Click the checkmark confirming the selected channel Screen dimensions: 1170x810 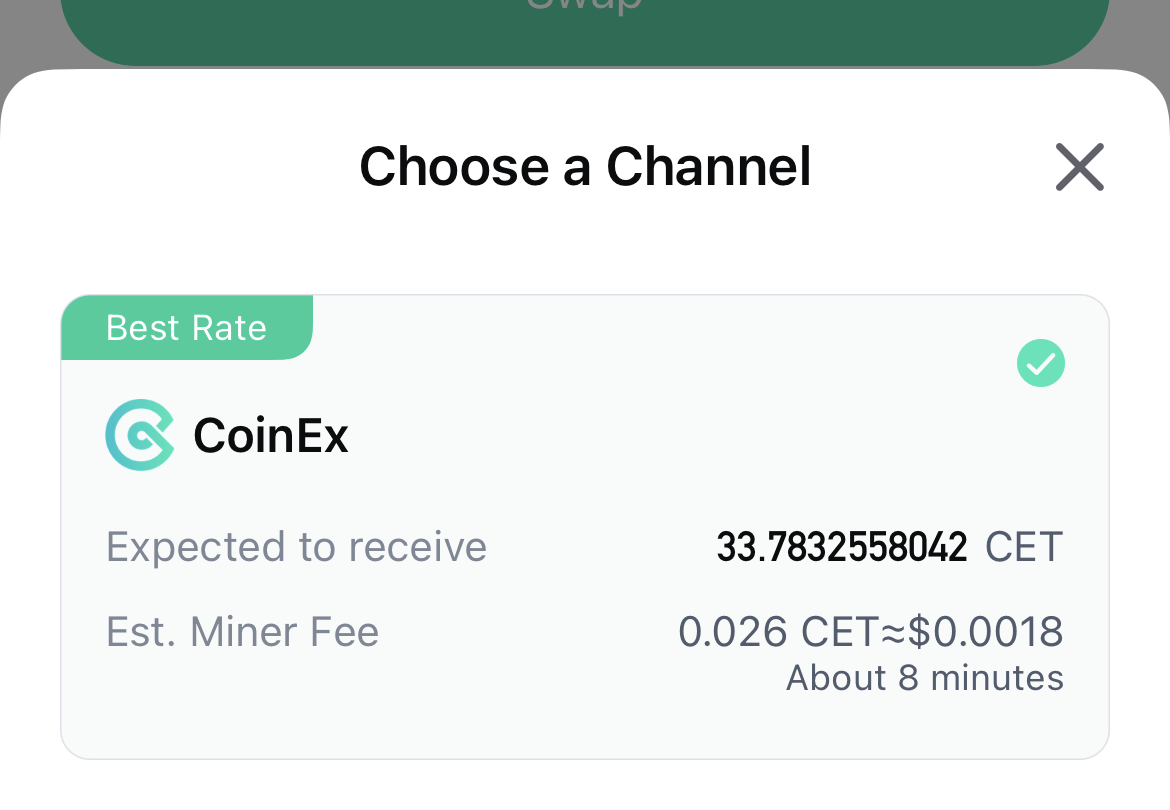pos(1040,363)
